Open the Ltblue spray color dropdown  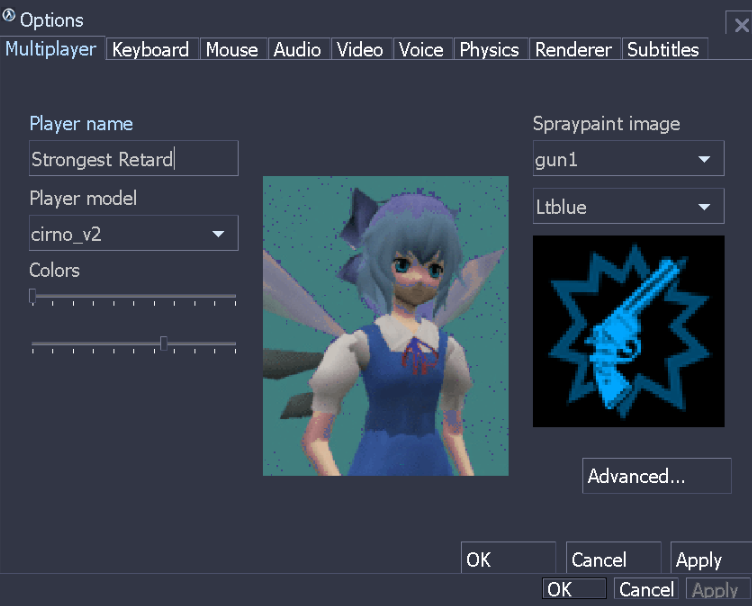629,206
